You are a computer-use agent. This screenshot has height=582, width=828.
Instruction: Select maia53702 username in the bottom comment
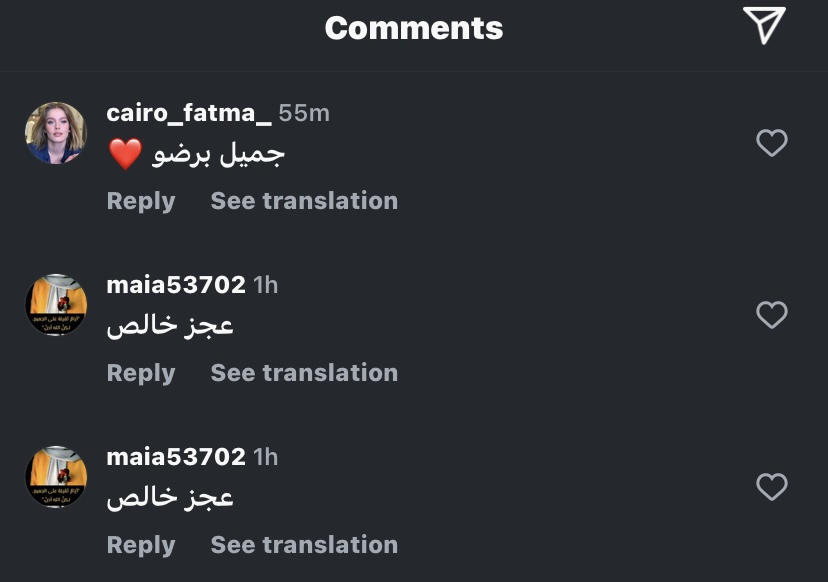(x=176, y=457)
